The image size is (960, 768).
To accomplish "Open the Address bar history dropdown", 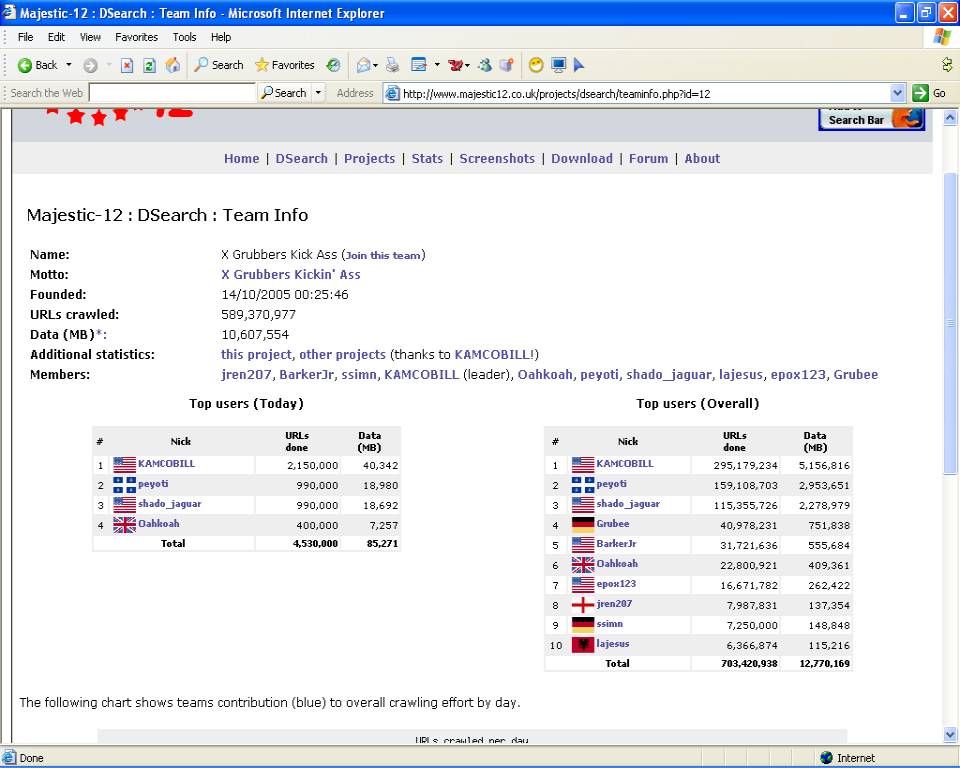I will coord(898,93).
